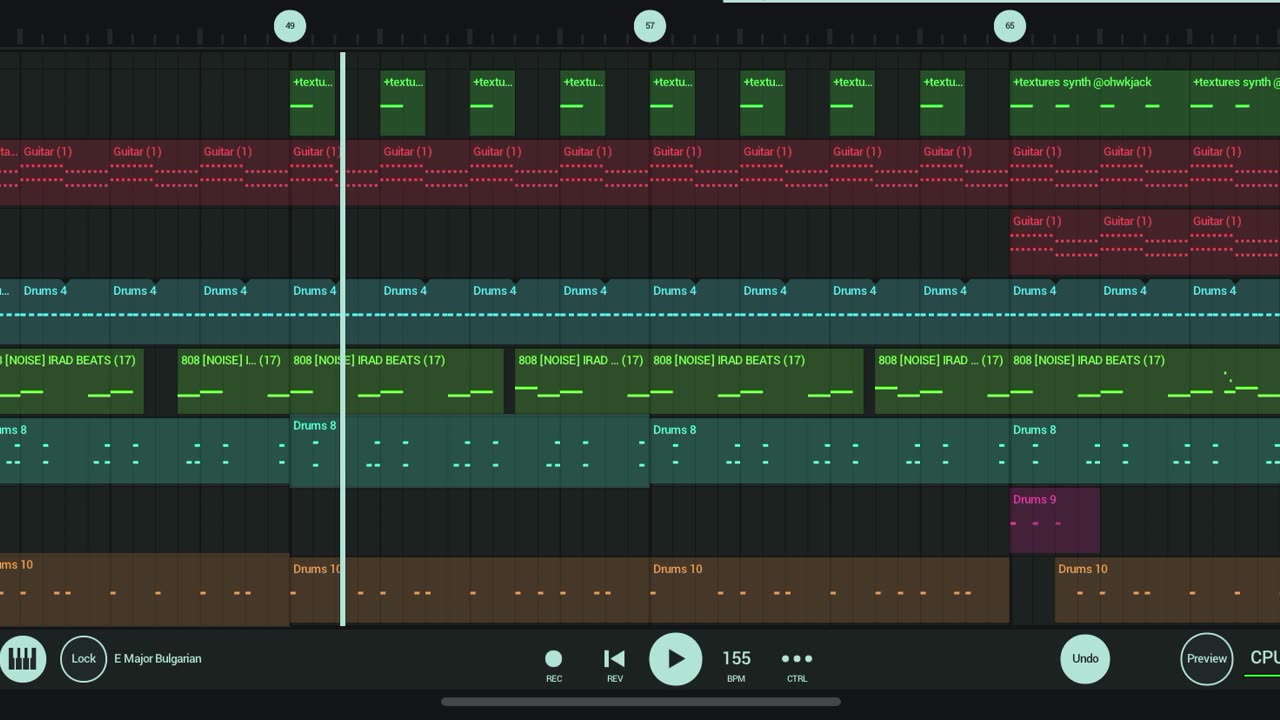Jump to bar 49 marker
The height and width of the screenshot is (720, 1280).
(290, 26)
